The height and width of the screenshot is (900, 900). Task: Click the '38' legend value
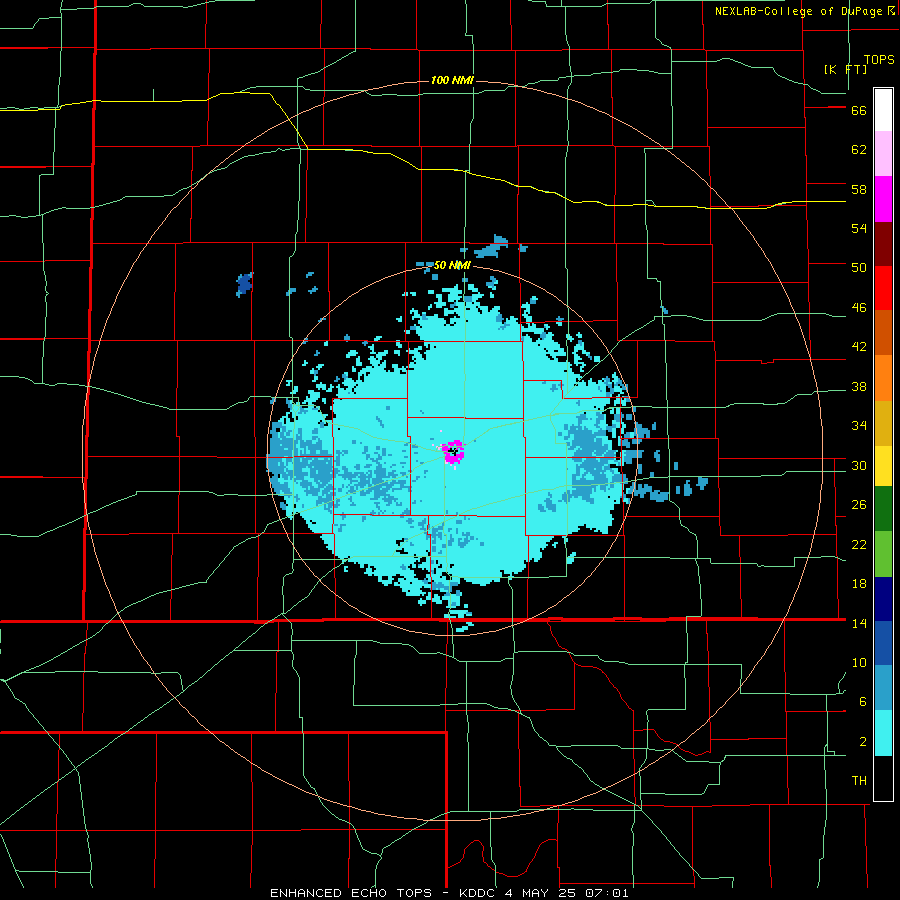click(x=859, y=386)
